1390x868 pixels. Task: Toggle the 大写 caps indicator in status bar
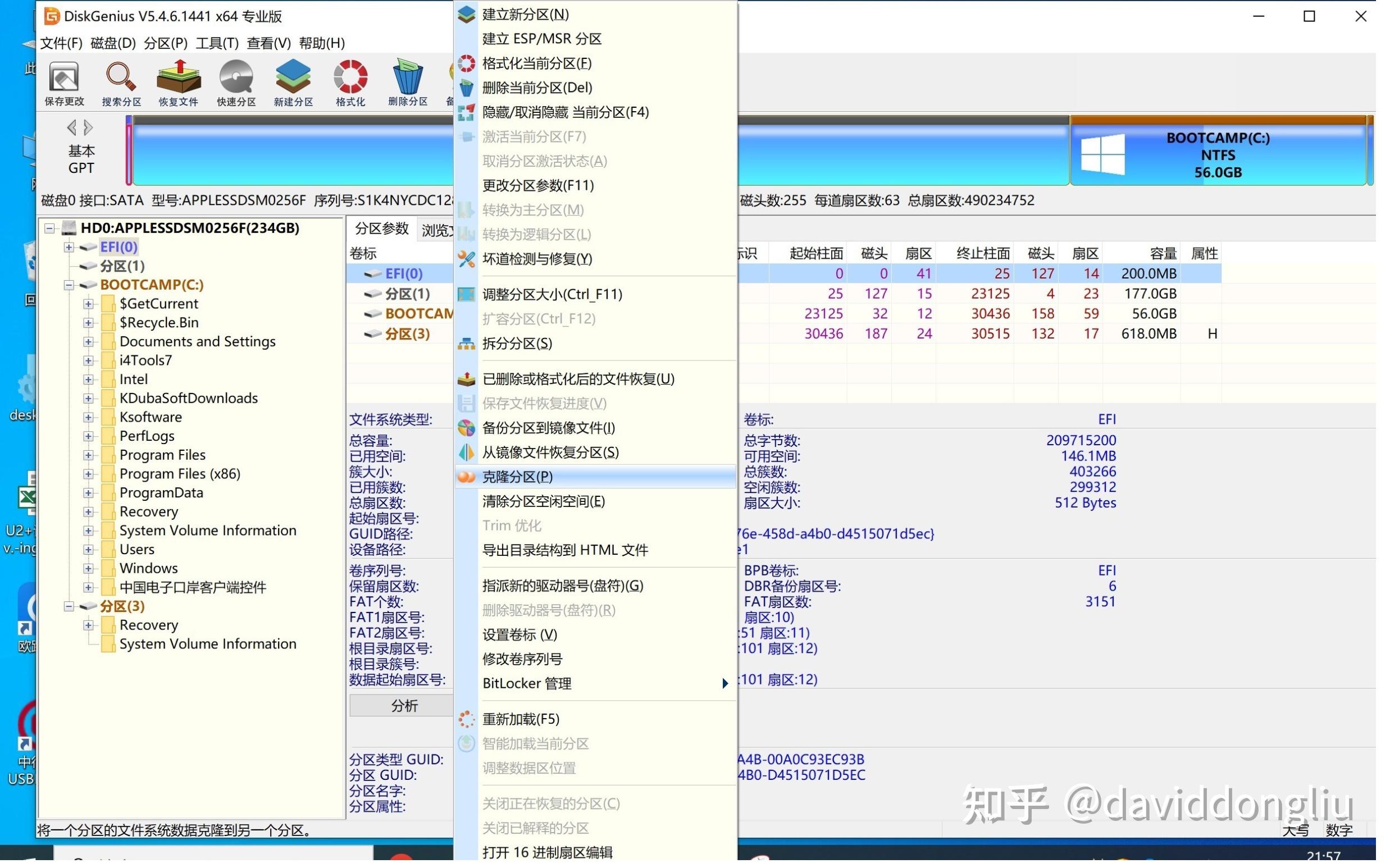pyautogui.click(x=1297, y=830)
